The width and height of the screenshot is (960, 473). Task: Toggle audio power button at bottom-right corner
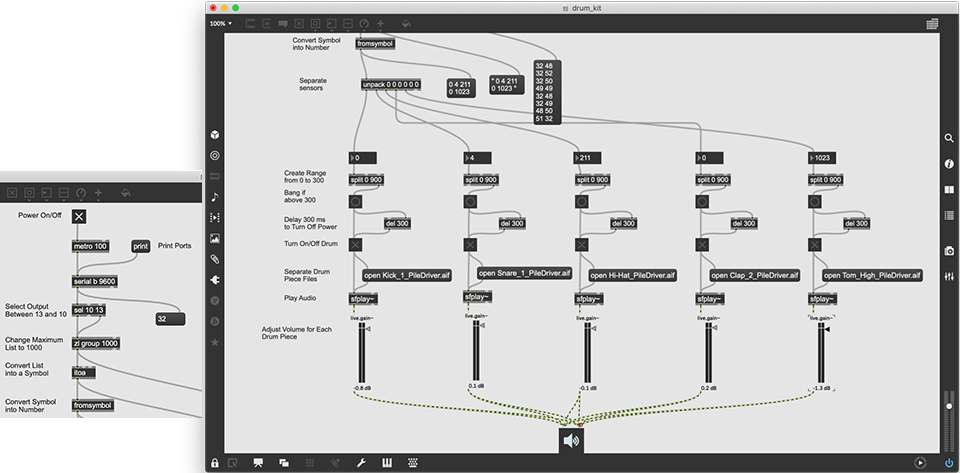pyautogui.click(x=949, y=463)
